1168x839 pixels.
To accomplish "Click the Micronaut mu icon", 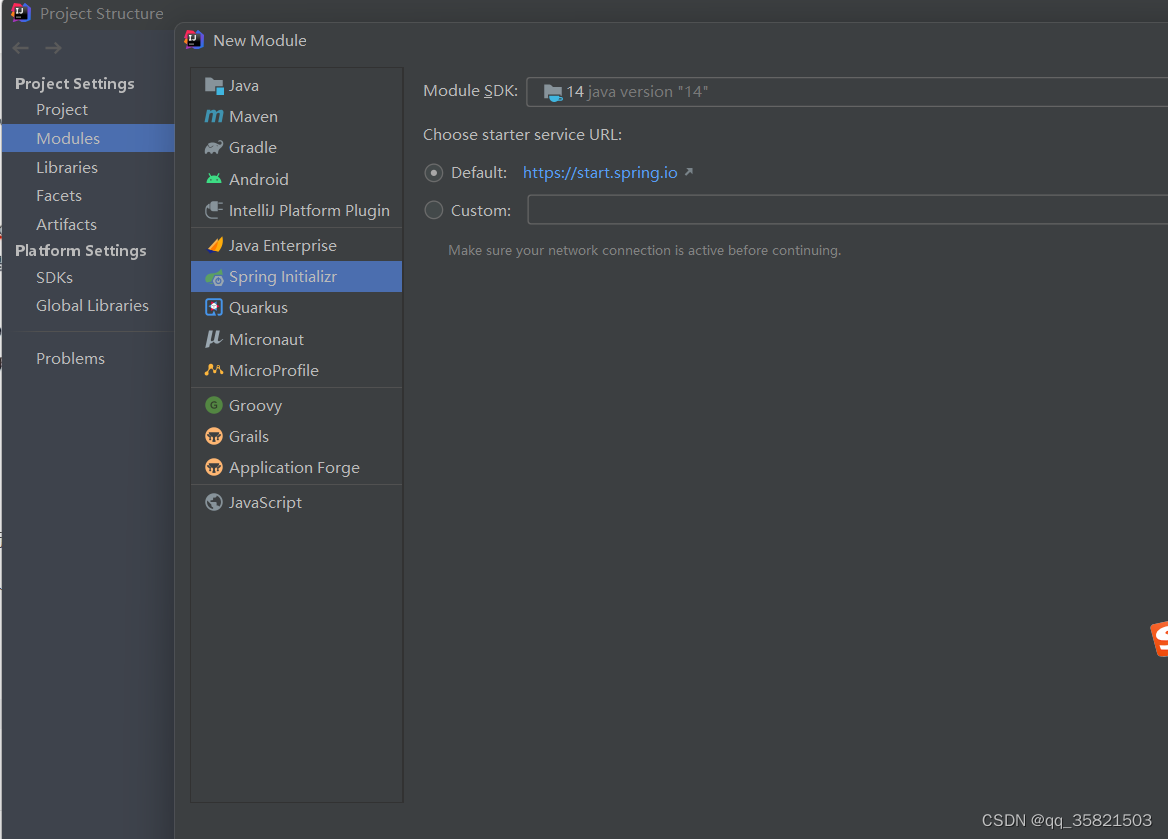I will point(214,339).
